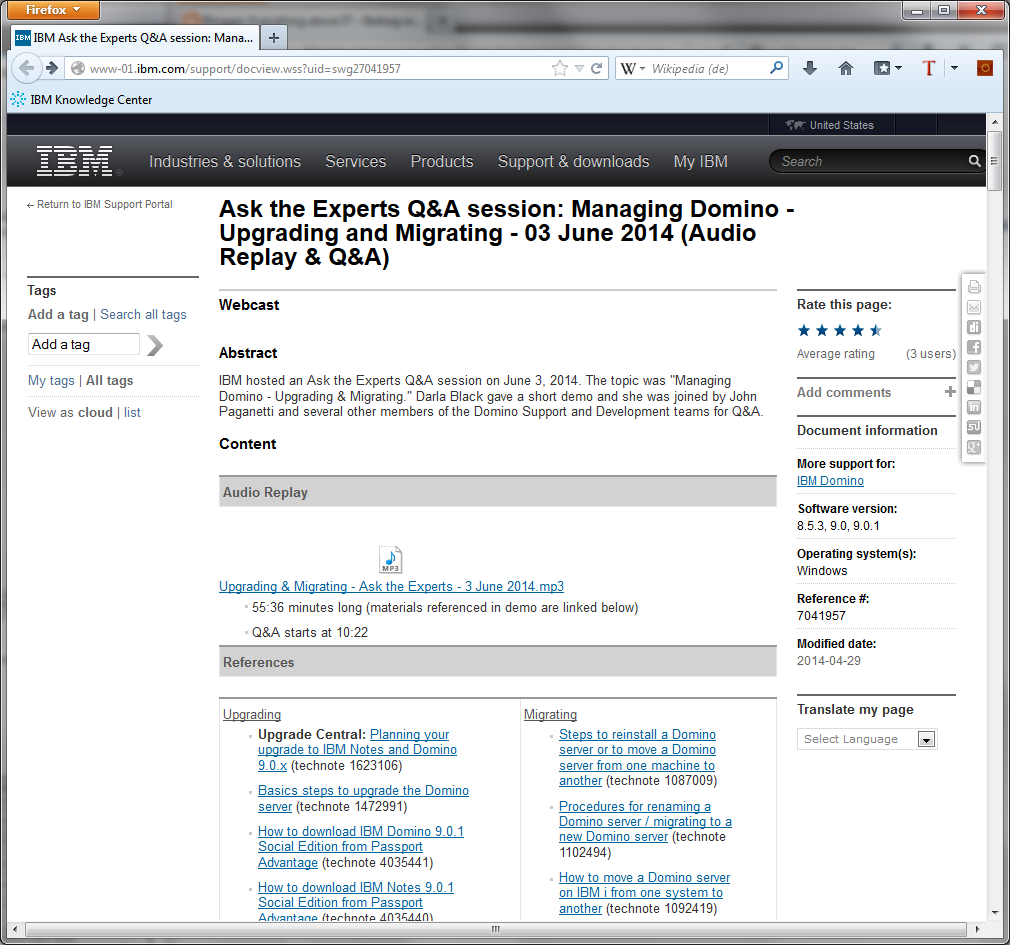Open the Select Language dropdown
The image size is (1010, 945).
(867, 740)
